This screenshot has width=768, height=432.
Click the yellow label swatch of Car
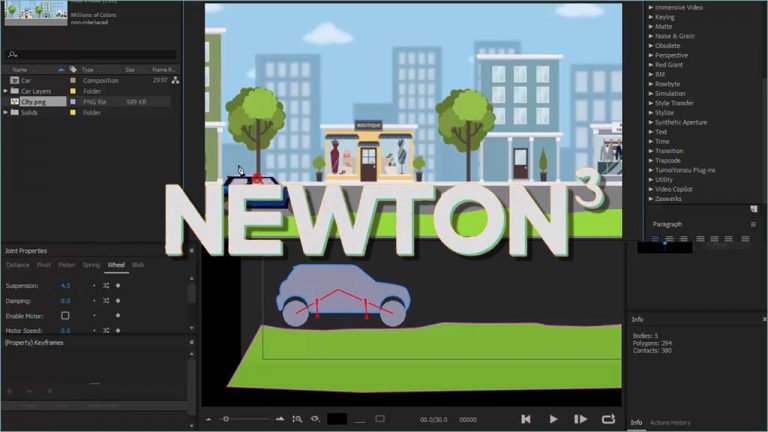tap(73, 80)
